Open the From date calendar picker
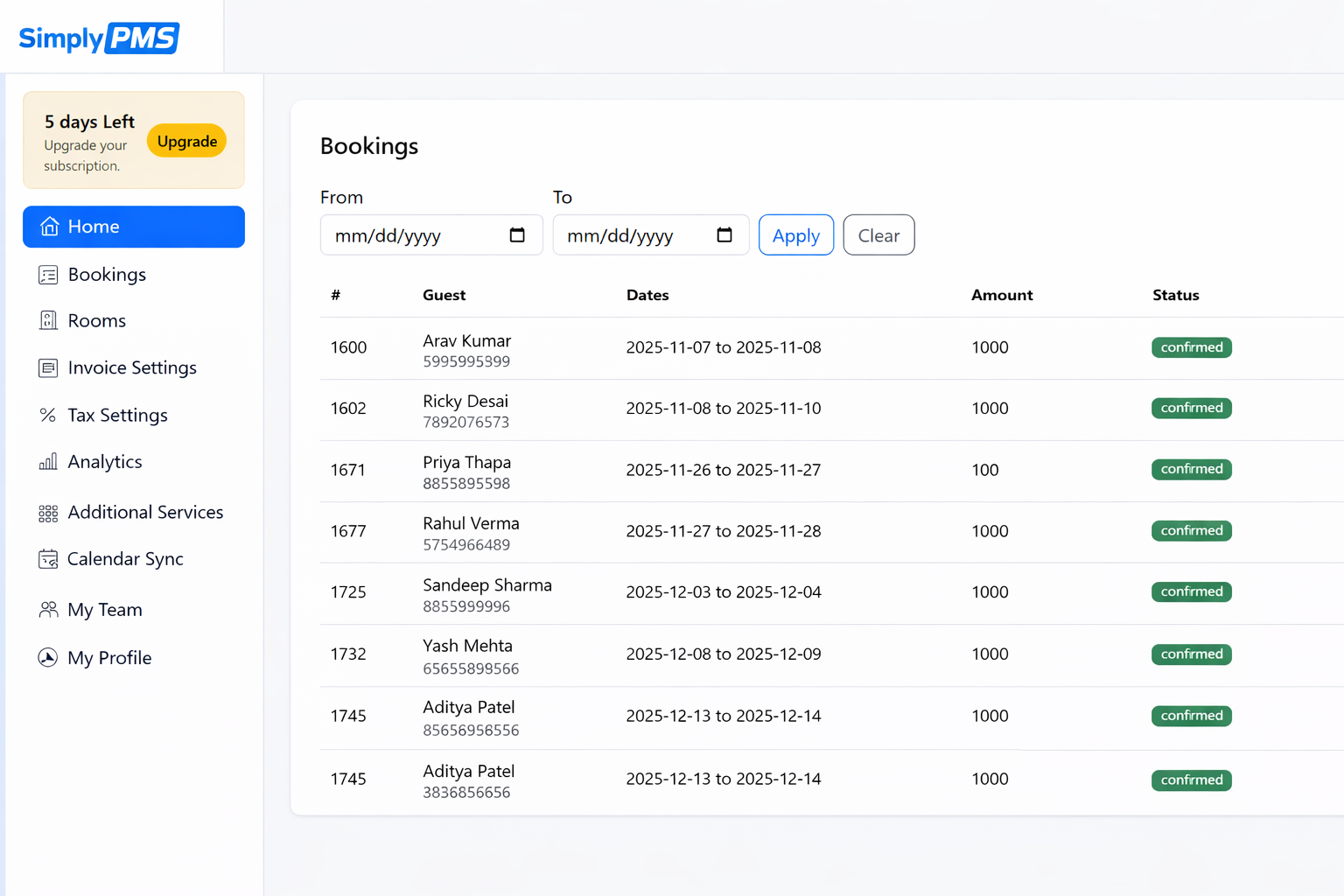Image resolution: width=1344 pixels, height=896 pixels. click(518, 234)
